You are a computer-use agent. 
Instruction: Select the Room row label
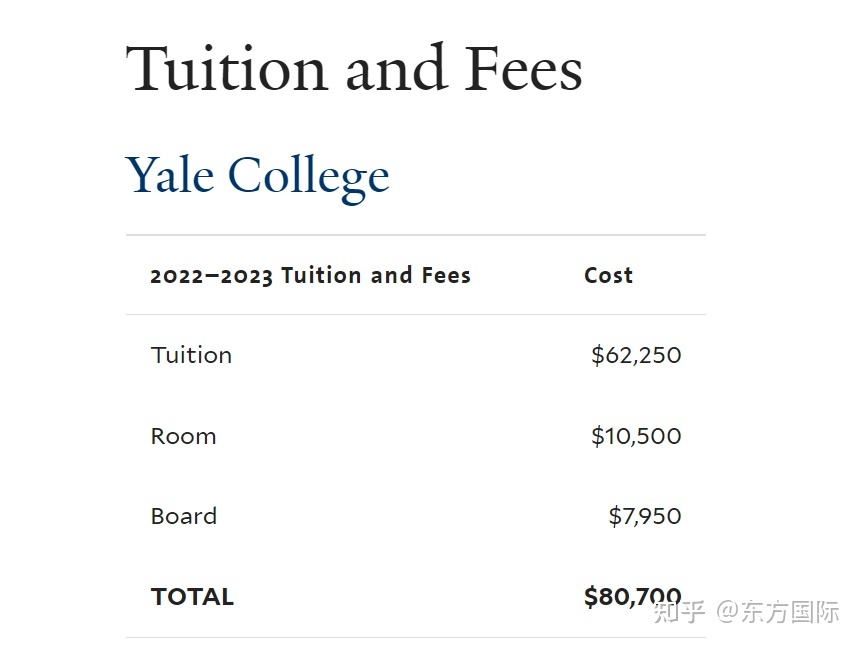point(183,437)
